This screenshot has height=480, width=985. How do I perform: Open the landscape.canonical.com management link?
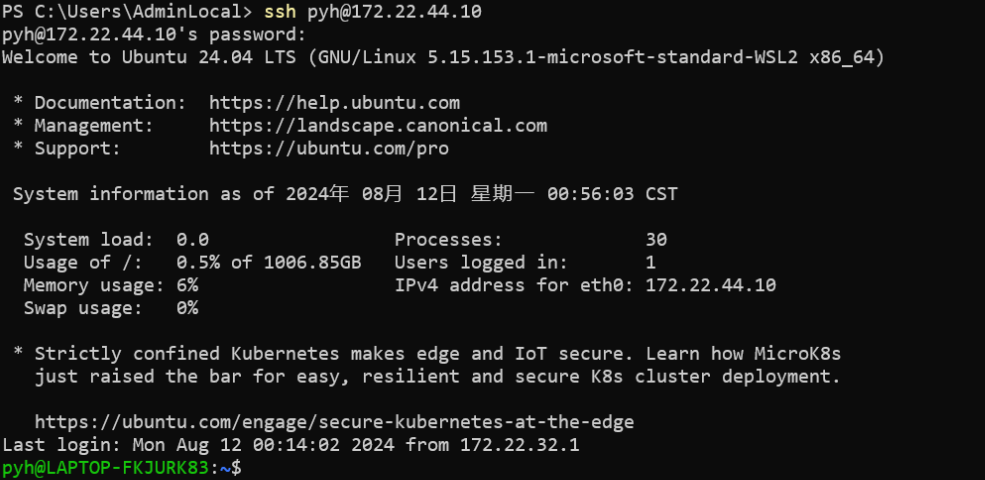pos(378,126)
